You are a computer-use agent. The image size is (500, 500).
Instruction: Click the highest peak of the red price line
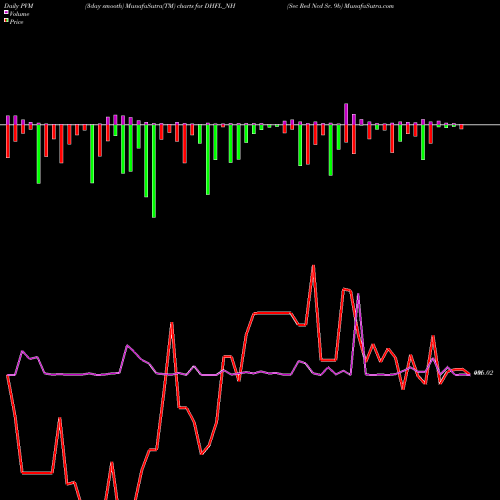[313, 266]
